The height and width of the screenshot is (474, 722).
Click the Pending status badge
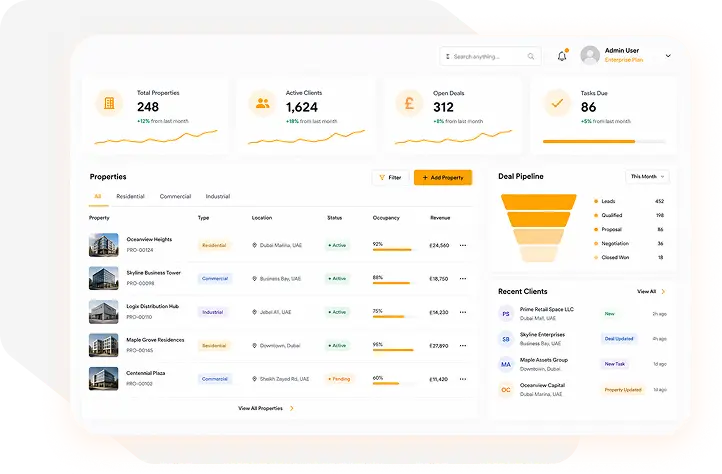pos(339,379)
